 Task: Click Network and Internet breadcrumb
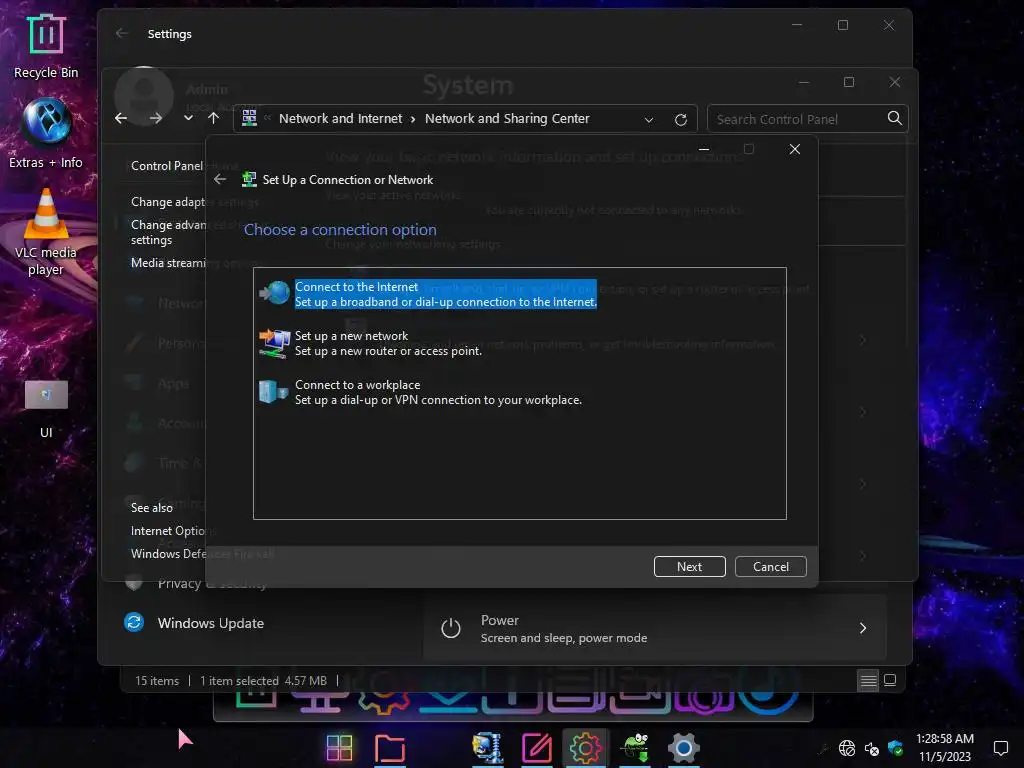pyautogui.click(x=340, y=118)
